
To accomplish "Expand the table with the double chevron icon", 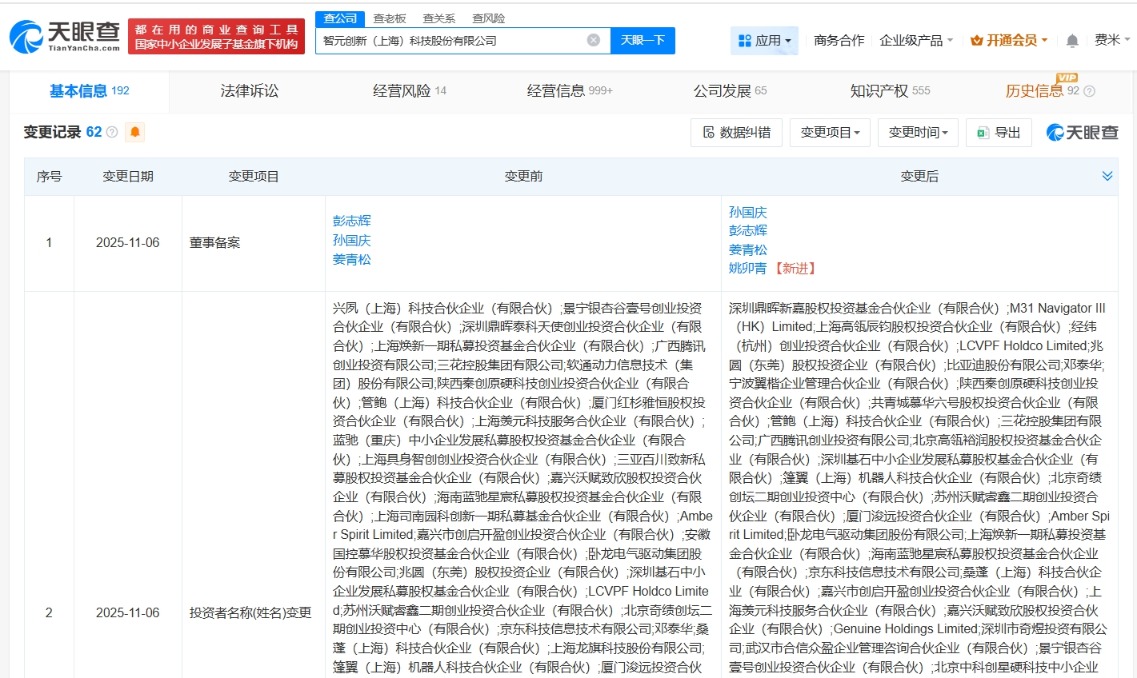I will pyautogui.click(x=1107, y=176).
